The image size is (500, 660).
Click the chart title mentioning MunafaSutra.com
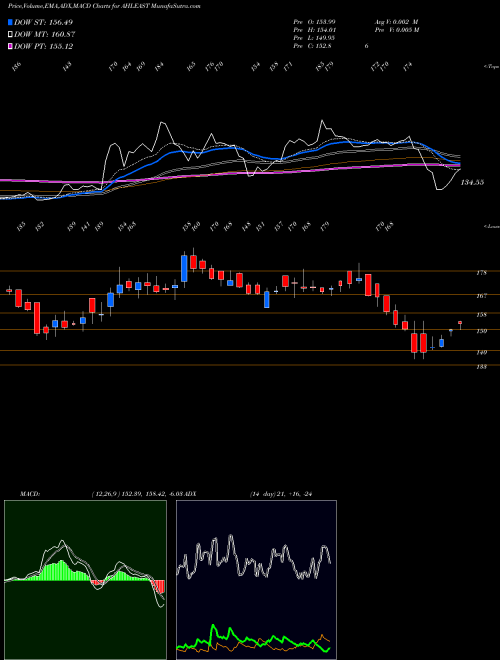pyautogui.click(x=104, y=6)
